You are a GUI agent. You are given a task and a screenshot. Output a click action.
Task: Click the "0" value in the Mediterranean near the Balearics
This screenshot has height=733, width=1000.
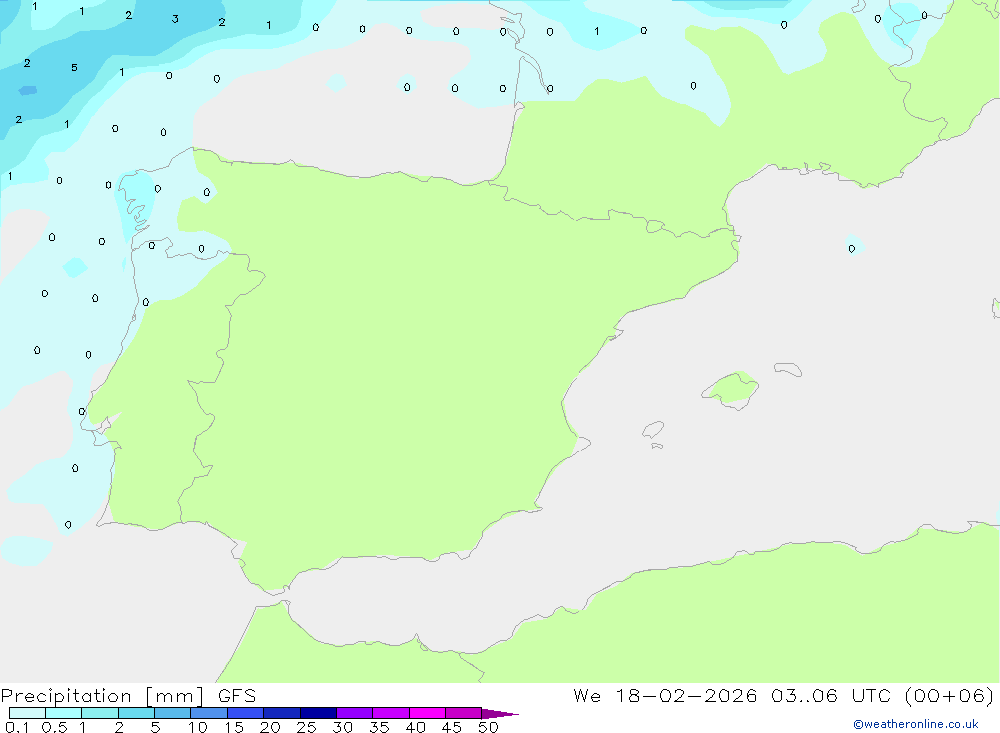851,249
